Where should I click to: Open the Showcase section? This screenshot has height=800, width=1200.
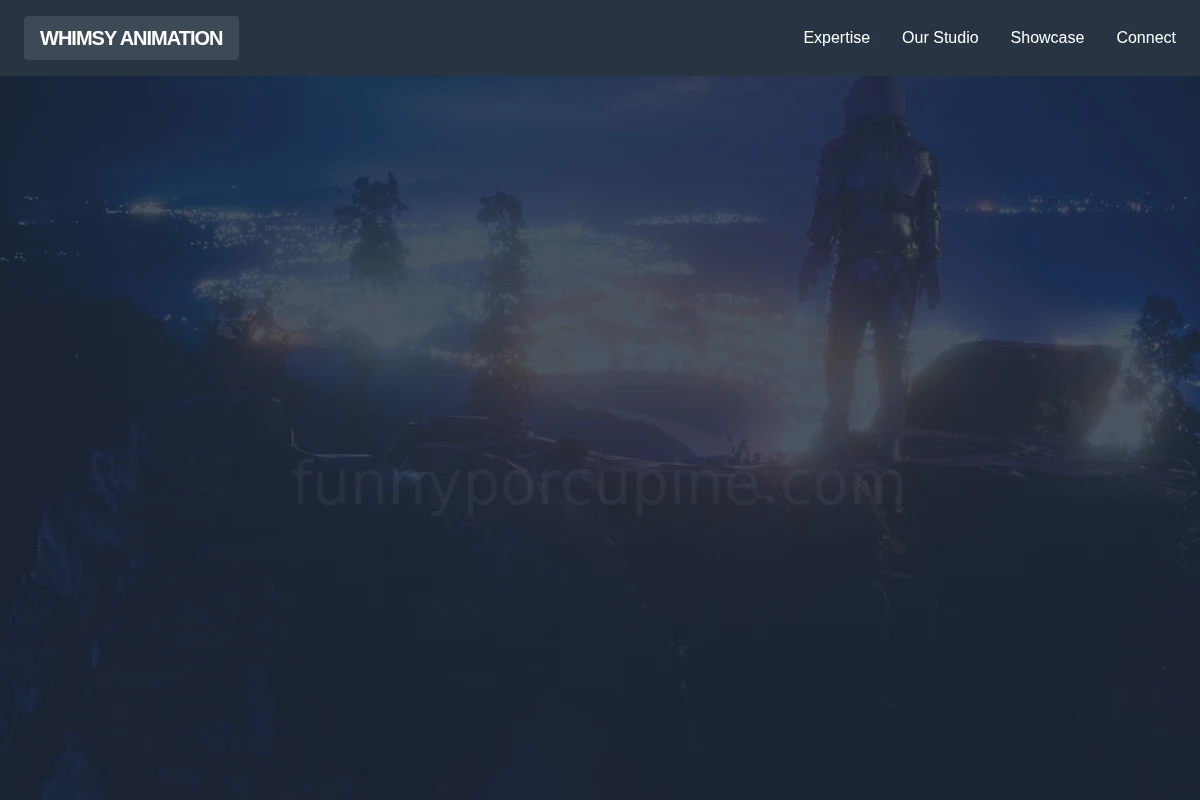(x=1047, y=38)
